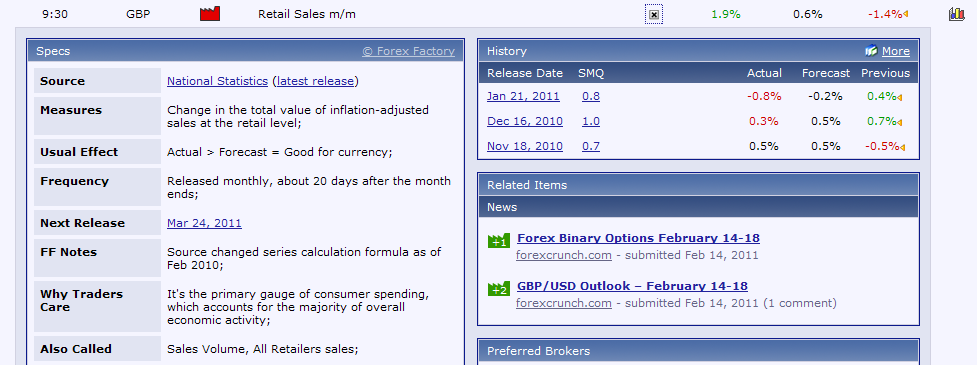This screenshot has height=365, width=977.
Task: Close the Retail Sales detail panel
Action: pyautogui.click(x=654, y=14)
